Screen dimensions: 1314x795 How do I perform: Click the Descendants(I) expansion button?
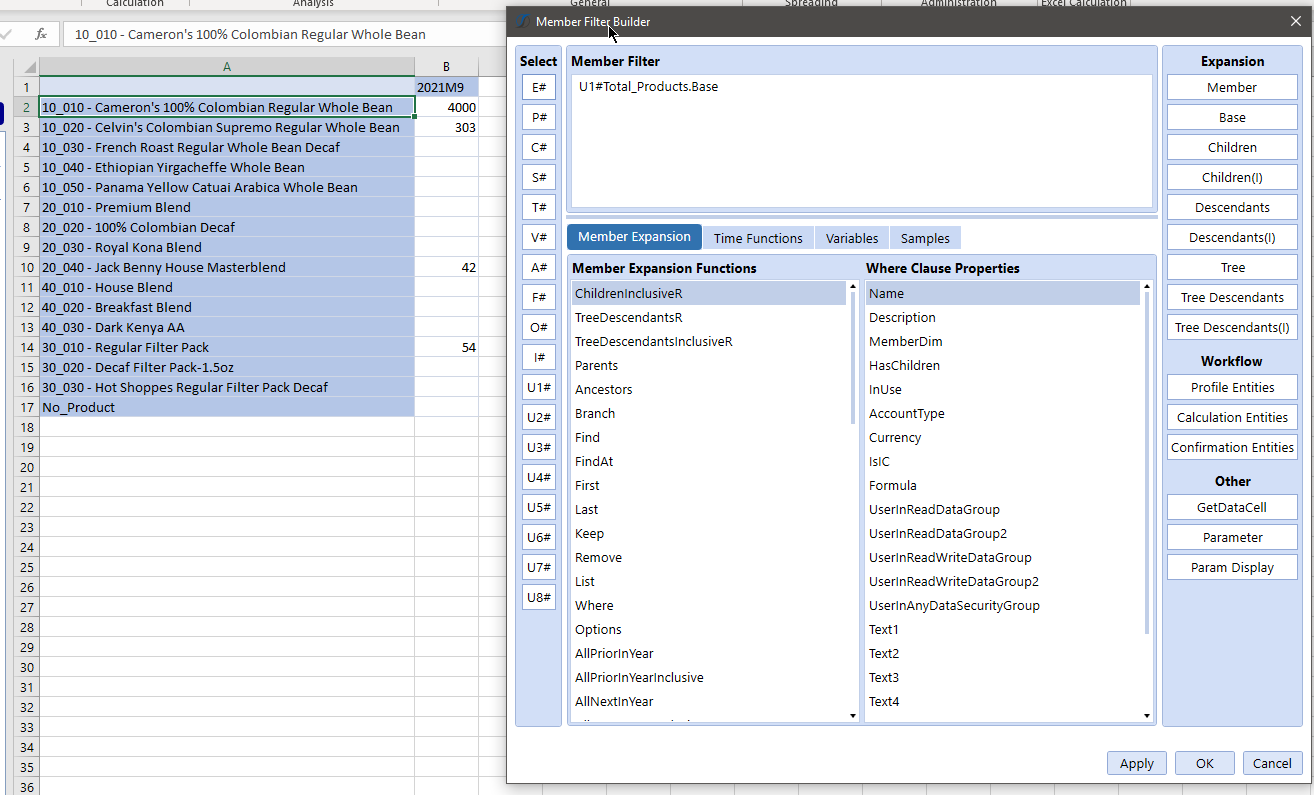pos(1232,237)
